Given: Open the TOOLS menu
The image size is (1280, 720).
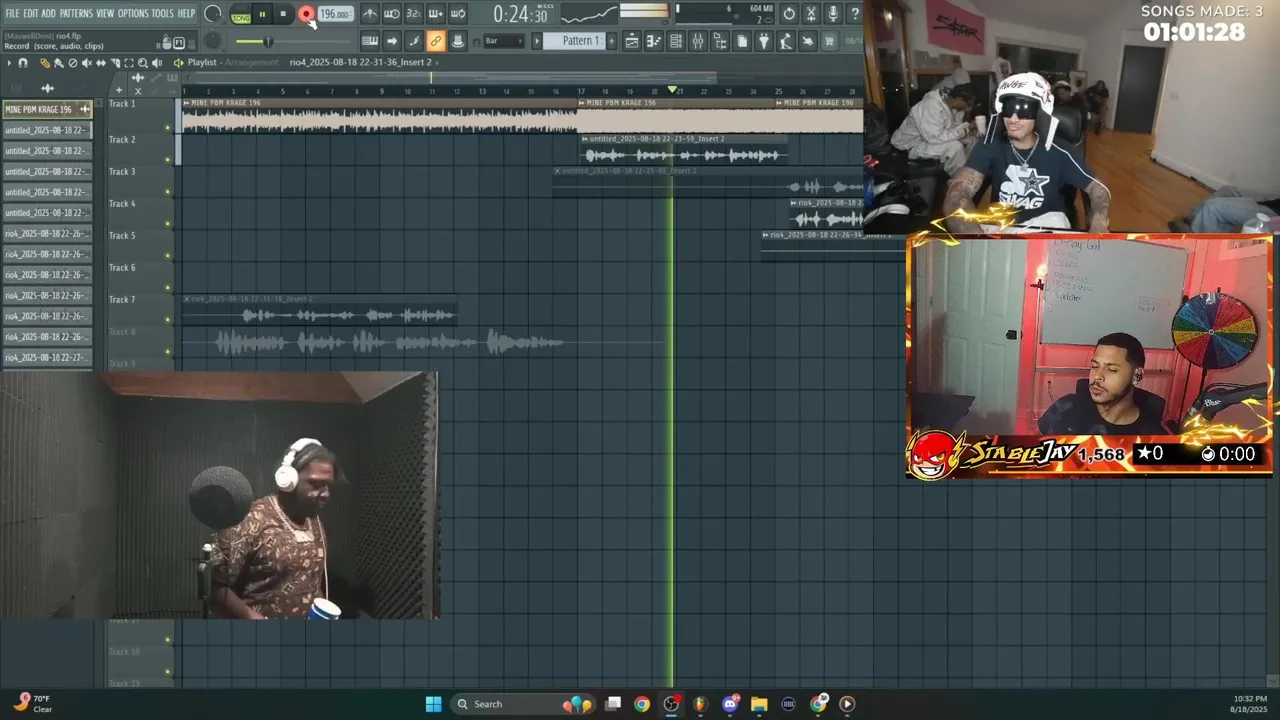Looking at the screenshot, I should (x=163, y=13).
